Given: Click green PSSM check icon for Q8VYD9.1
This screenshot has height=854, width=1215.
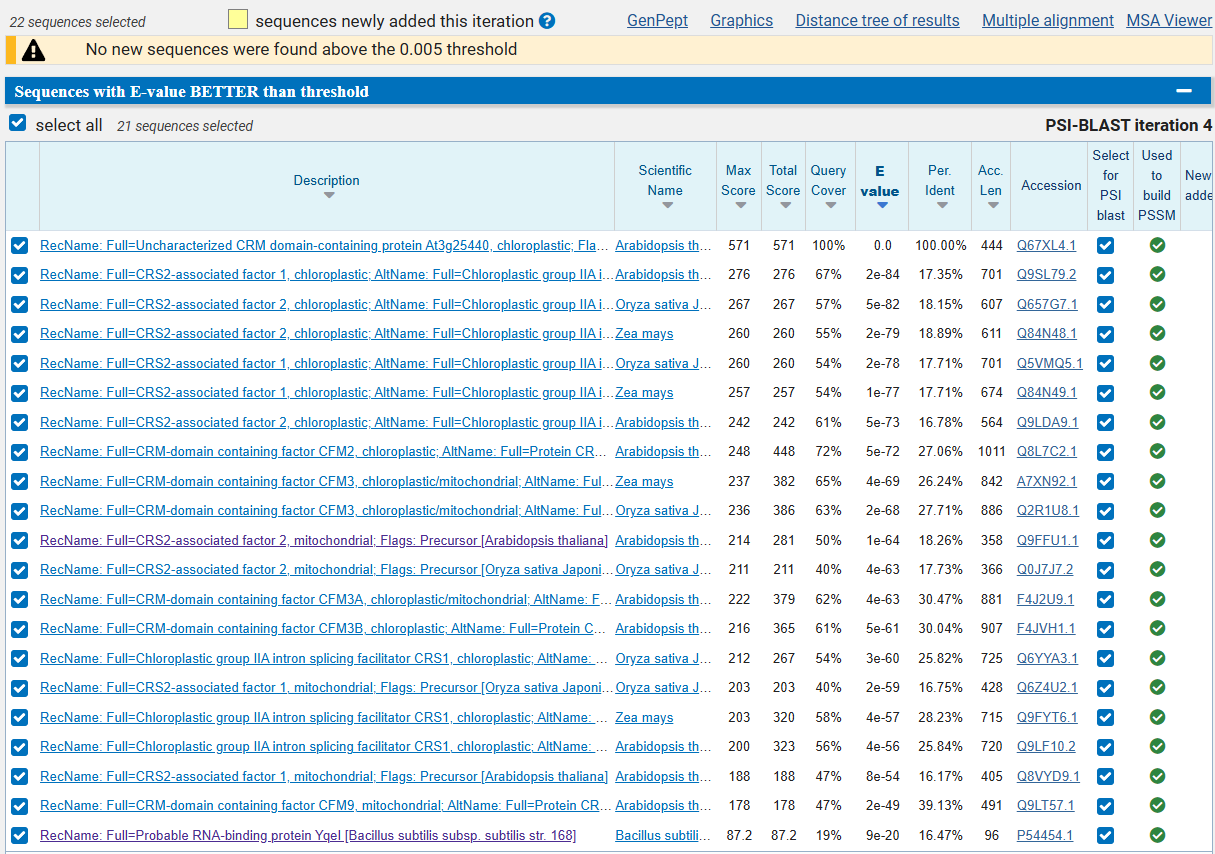Looking at the screenshot, I should (1157, 776).
